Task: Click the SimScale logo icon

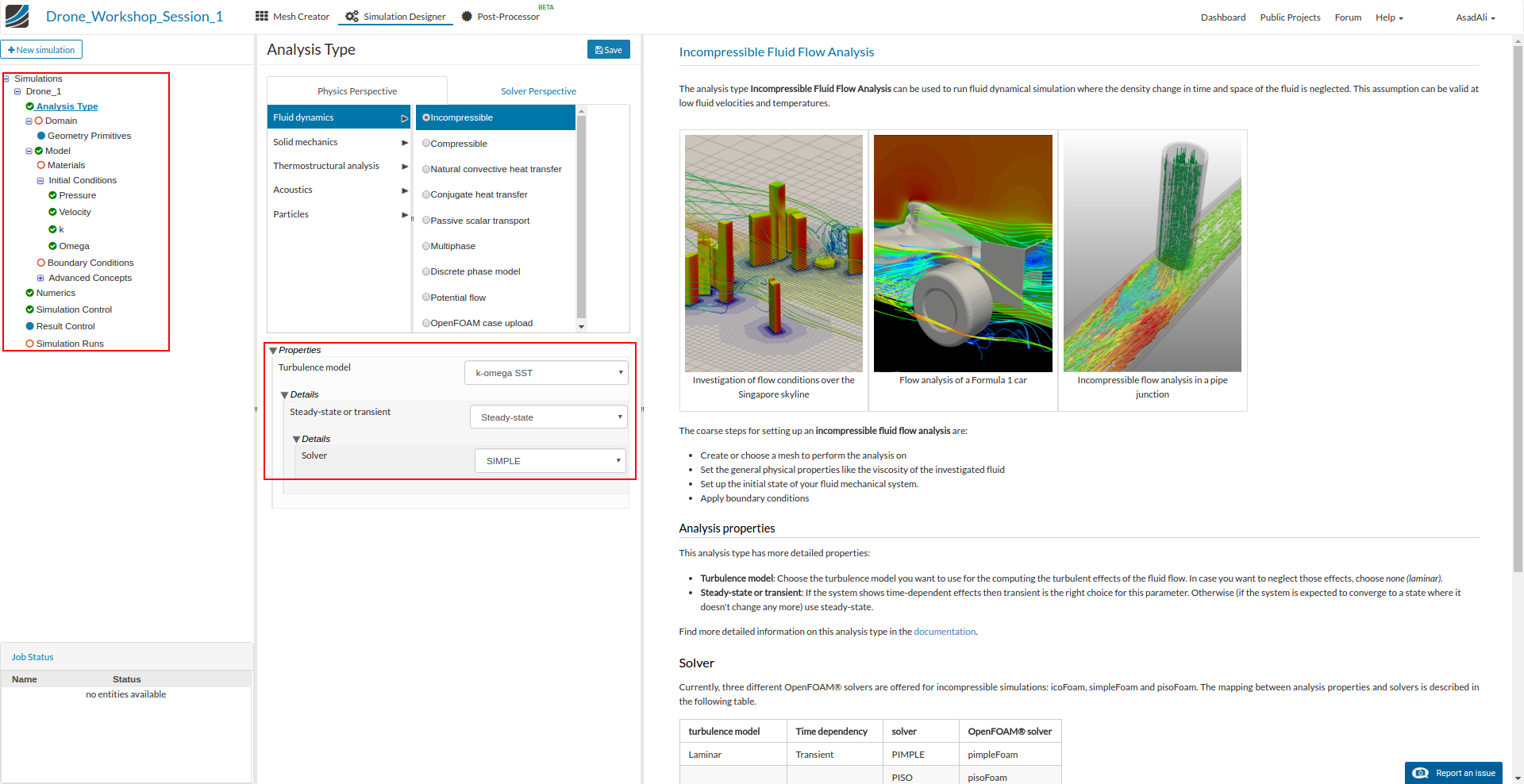Action: (17, 16)
